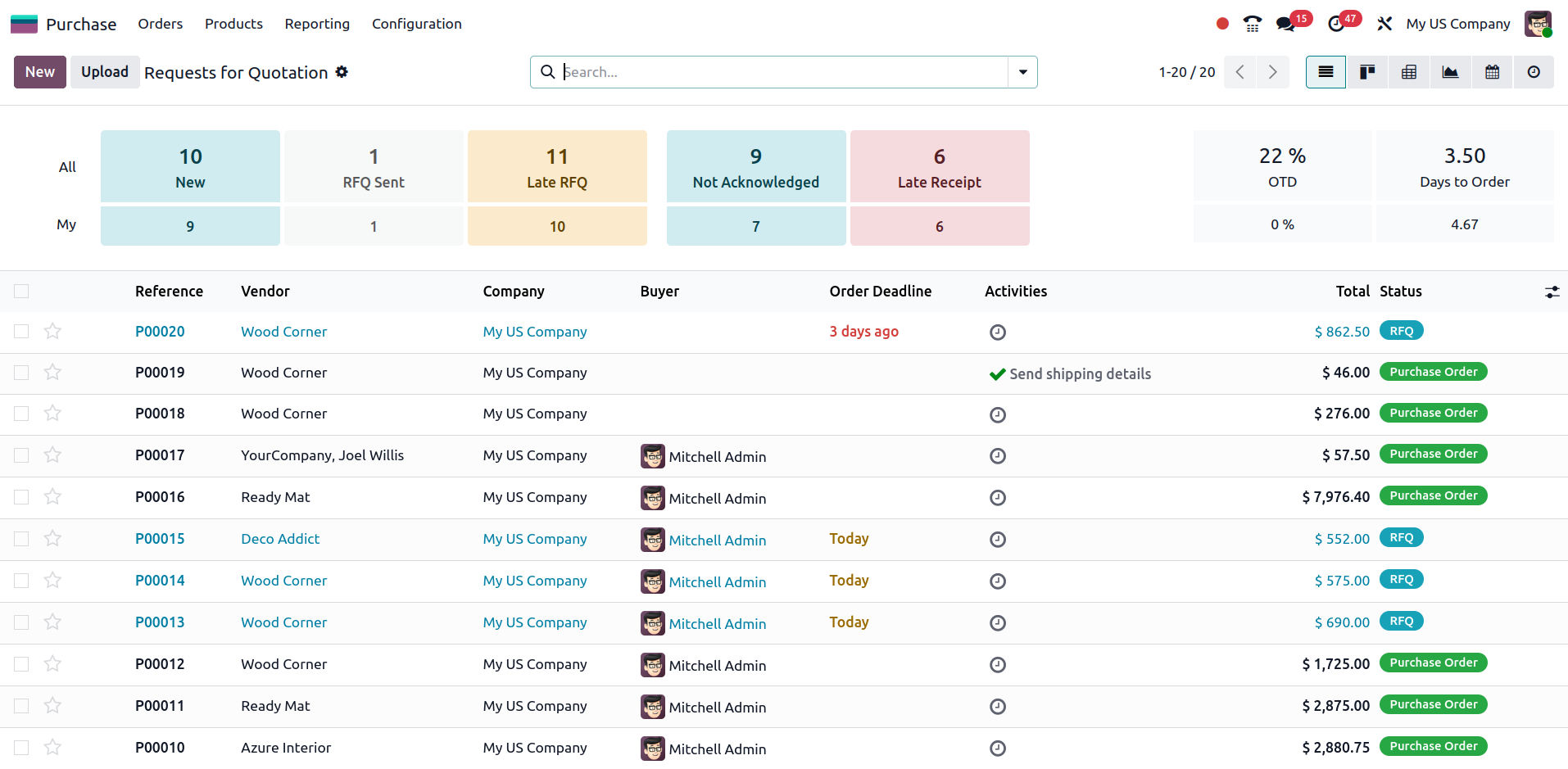The width and height of the screenshot is (1568, 769).
Task: Open the Reporting menu
Action: click(x=317, y=24)
